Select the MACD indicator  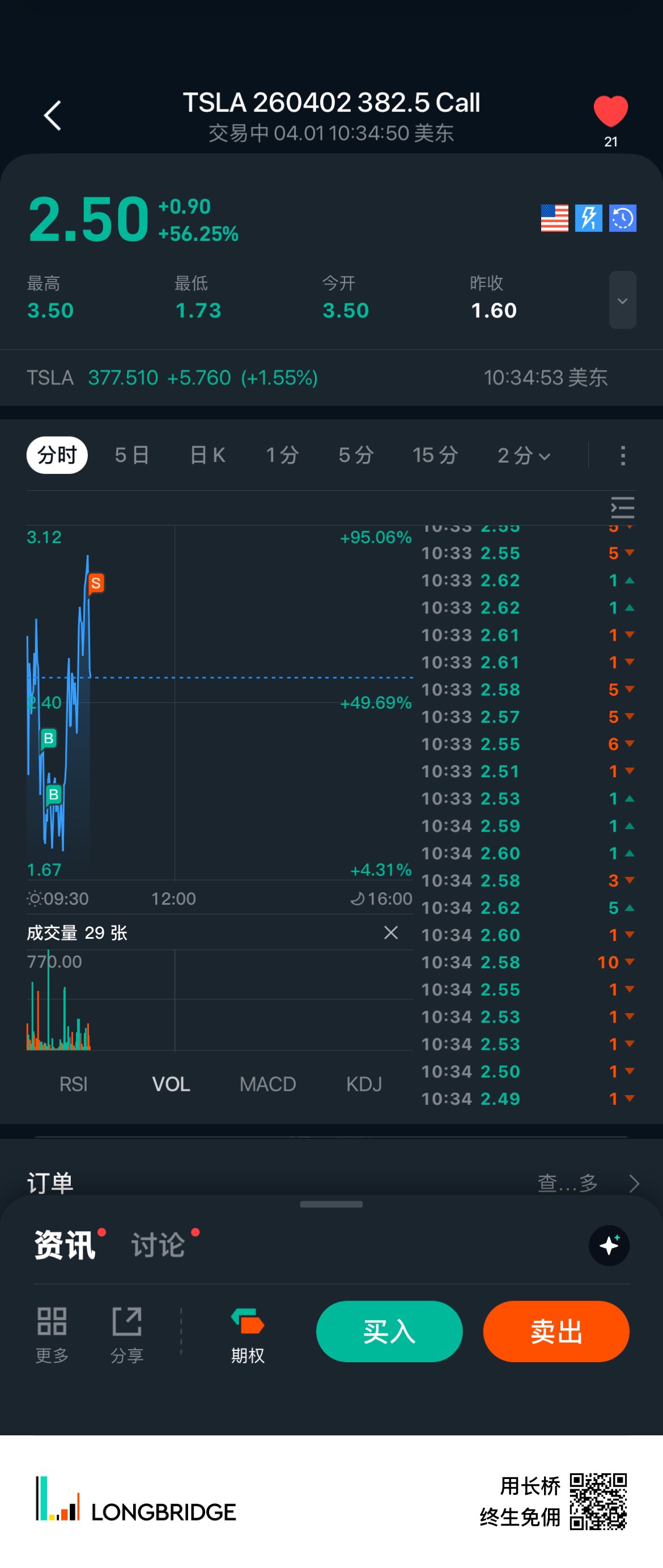(267, 1084)
